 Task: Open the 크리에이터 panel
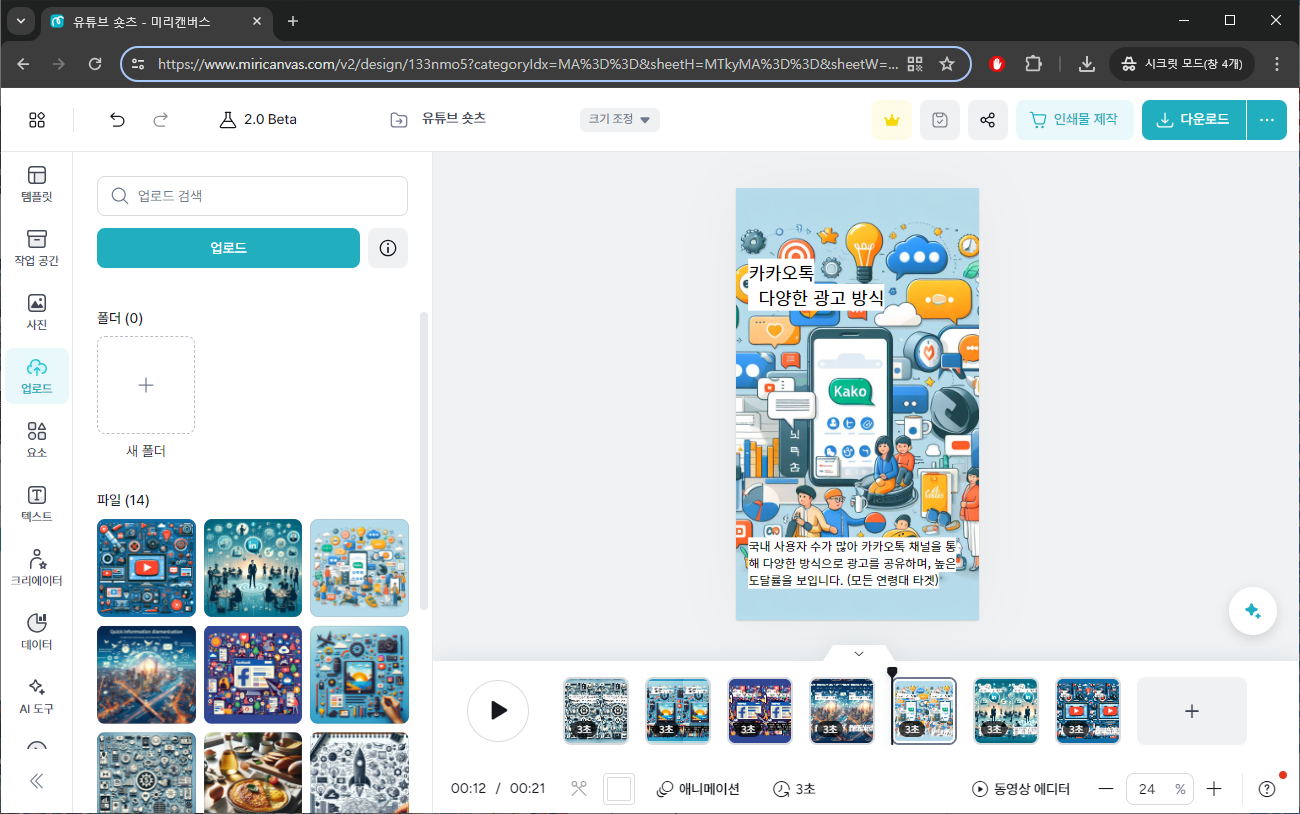point(37,568)
